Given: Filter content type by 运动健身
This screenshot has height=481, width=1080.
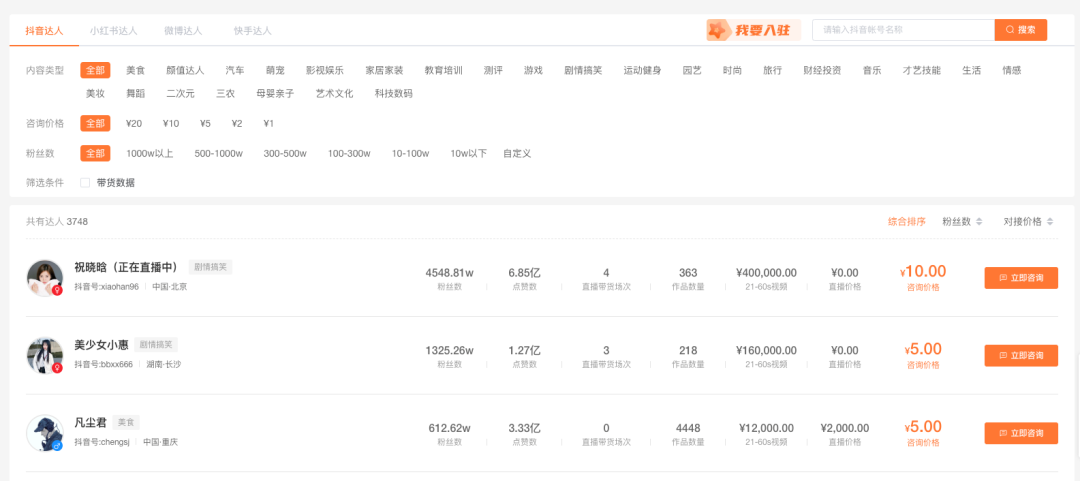Looking at the screenshot, I should pos(643,70).
